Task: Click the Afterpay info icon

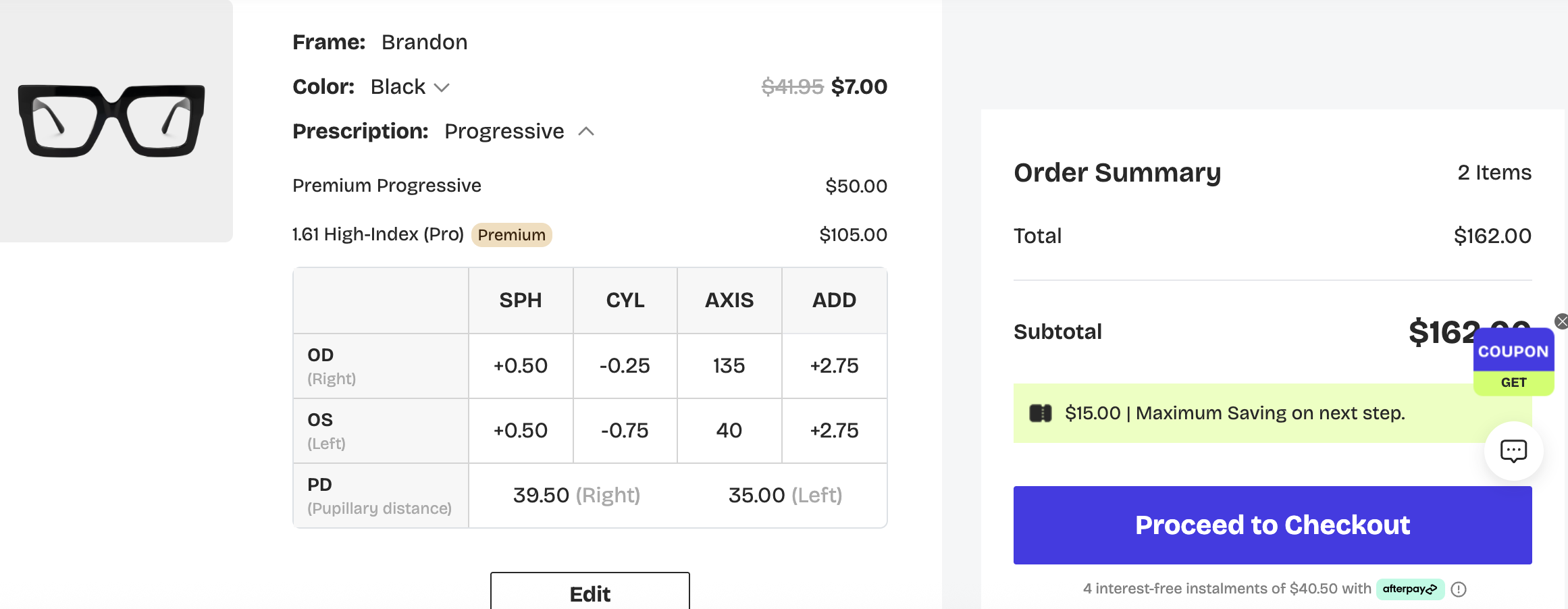Action: (1459, 589)
